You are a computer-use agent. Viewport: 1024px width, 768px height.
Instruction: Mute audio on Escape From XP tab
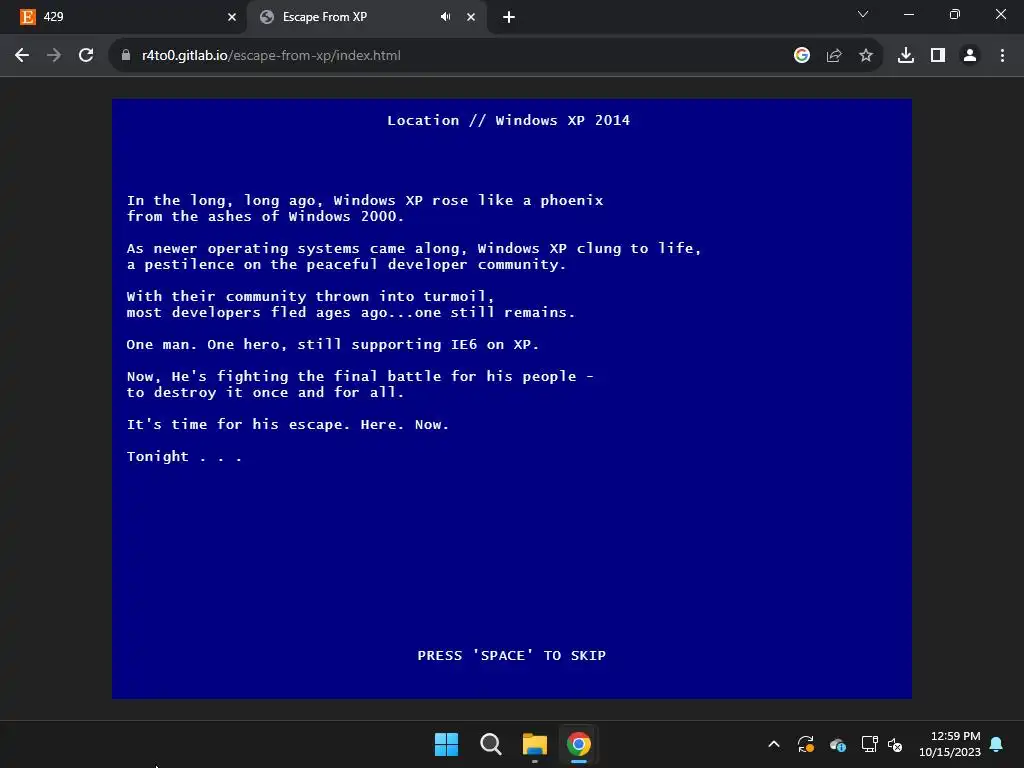pyautogui.click(x=445, y=17)
